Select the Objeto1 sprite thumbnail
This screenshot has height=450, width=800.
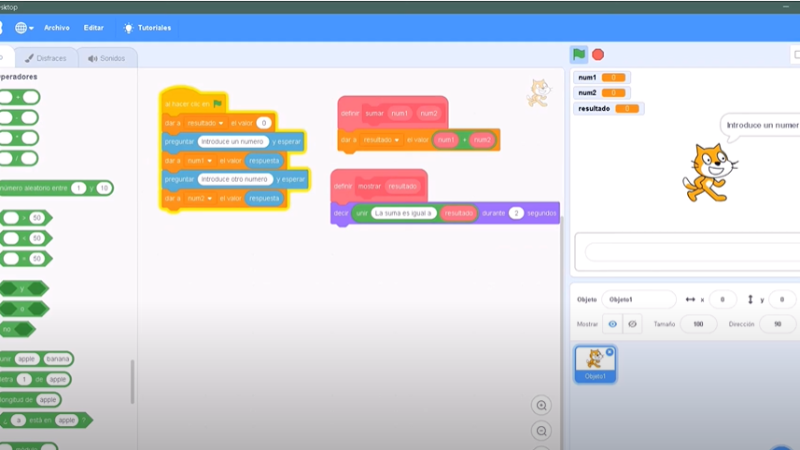click(x=595, y=364)
